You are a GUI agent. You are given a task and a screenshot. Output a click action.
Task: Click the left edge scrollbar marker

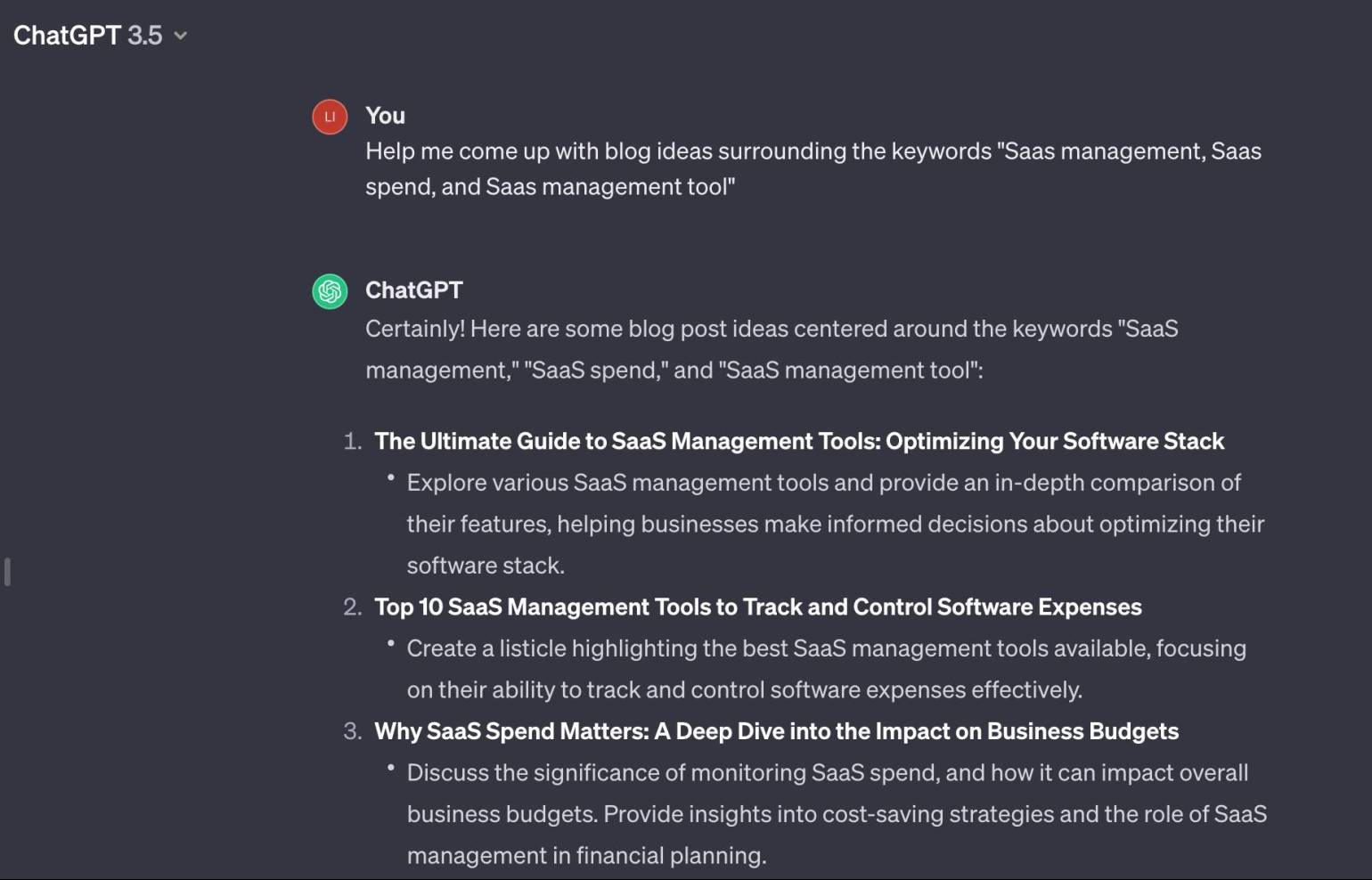(x=7, y=573)
